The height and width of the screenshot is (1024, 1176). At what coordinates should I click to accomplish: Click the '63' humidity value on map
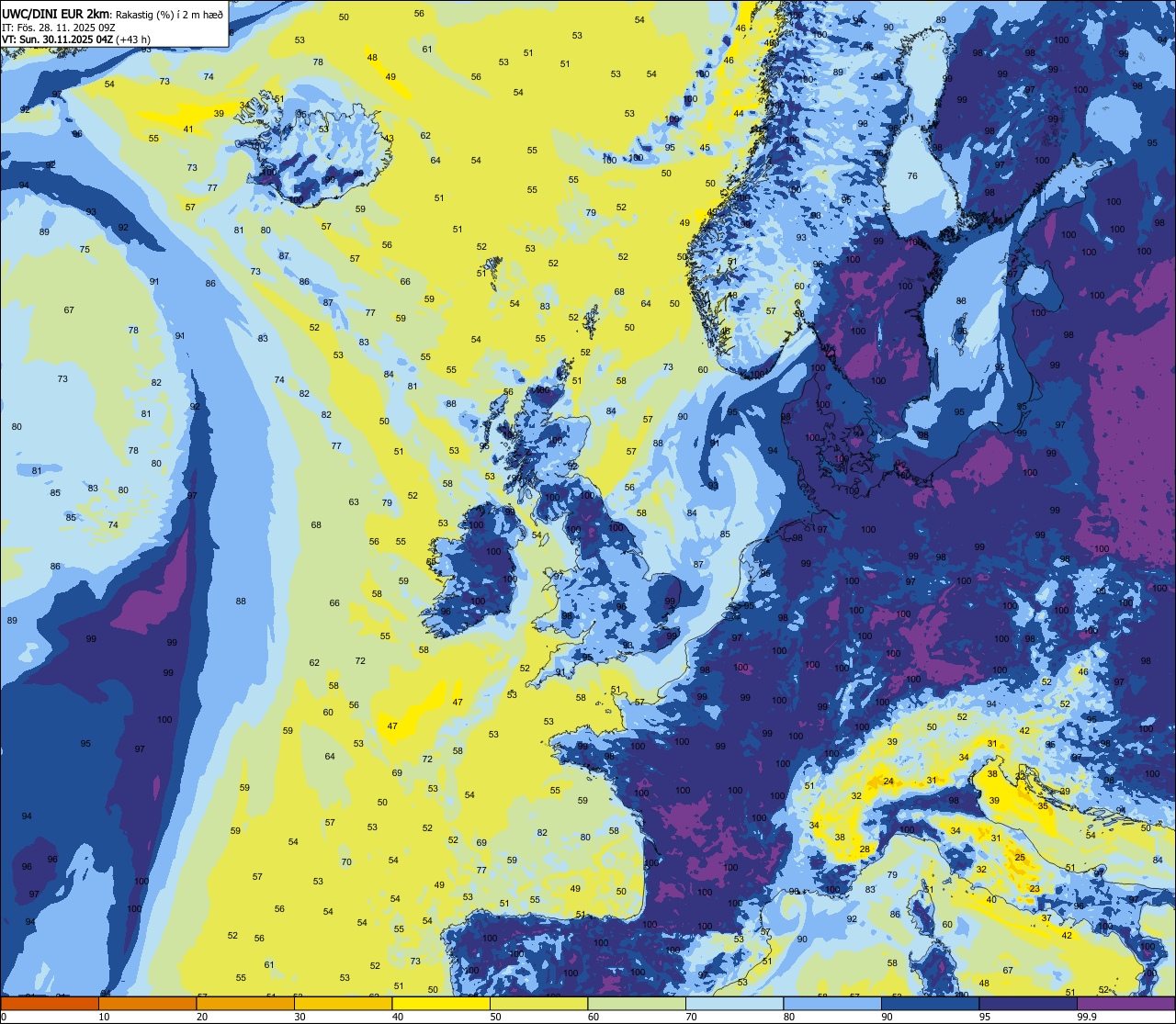click(x=354, y=502)
